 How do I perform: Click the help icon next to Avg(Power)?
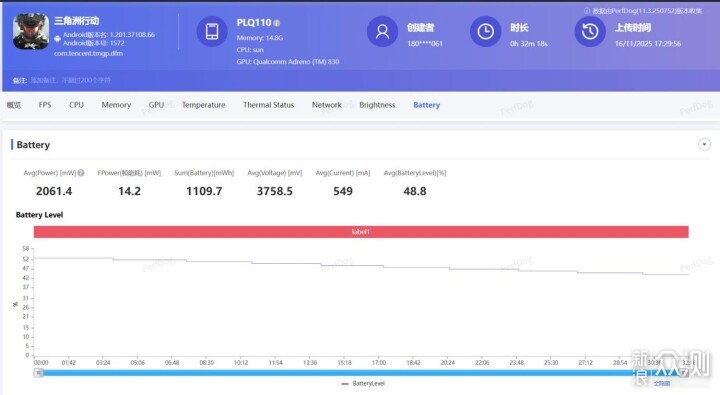[x=81, y=173]
